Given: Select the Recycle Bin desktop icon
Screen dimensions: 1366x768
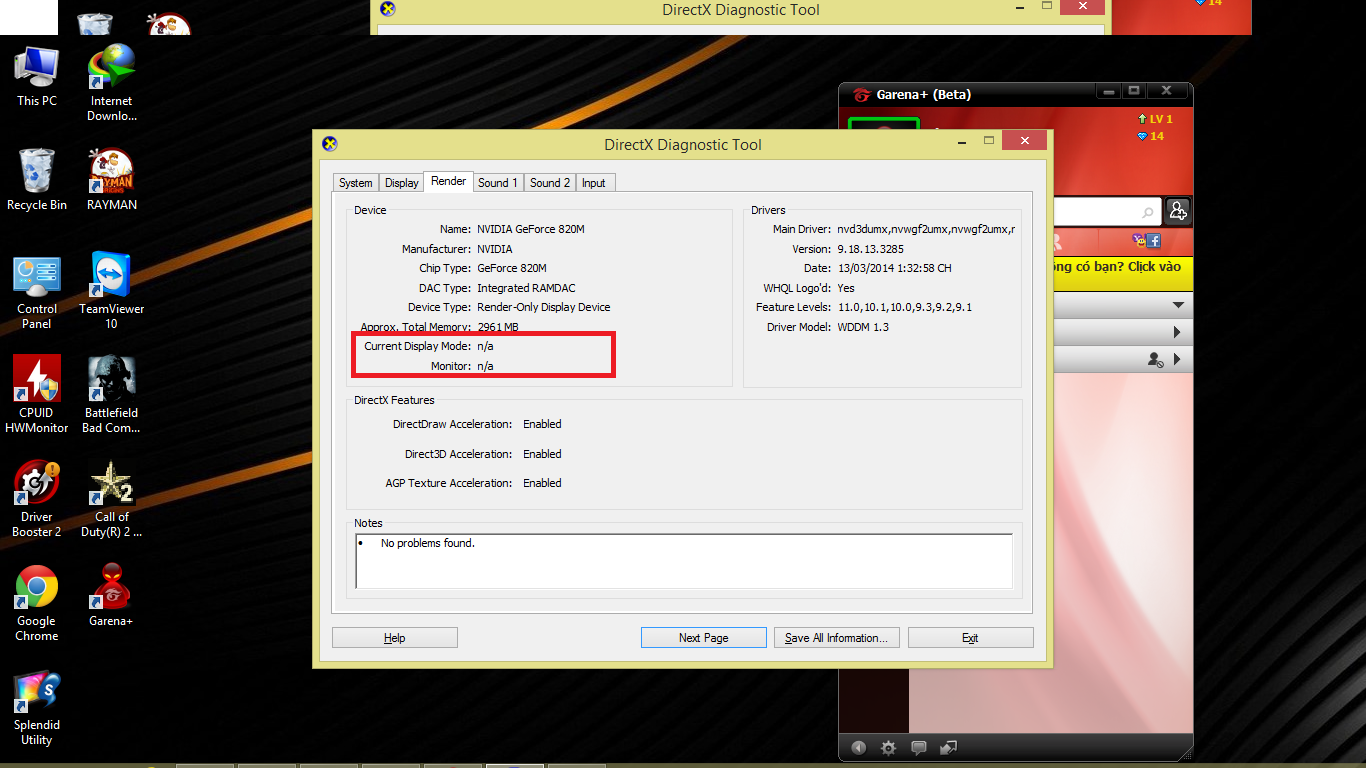Looking at the screenshot, I should [37, 180].
